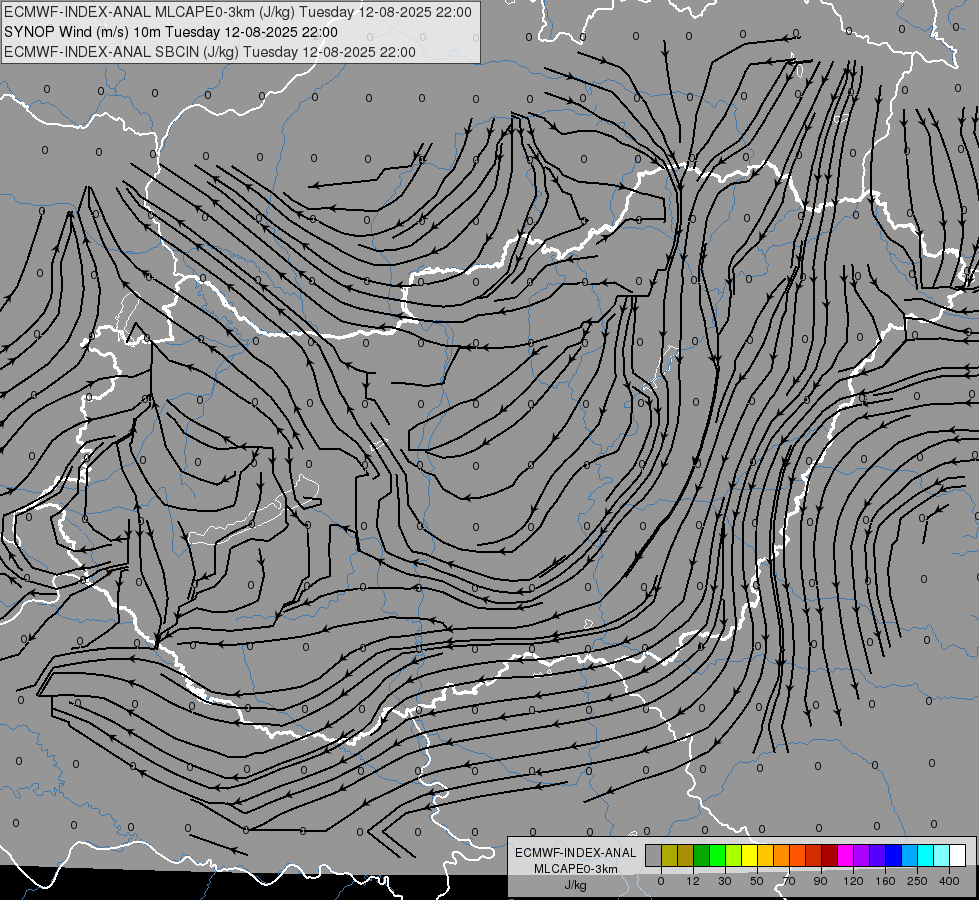The image size is (979, 900).
Task: Click the J/kg unit label in legend
Action: (576, 885)
